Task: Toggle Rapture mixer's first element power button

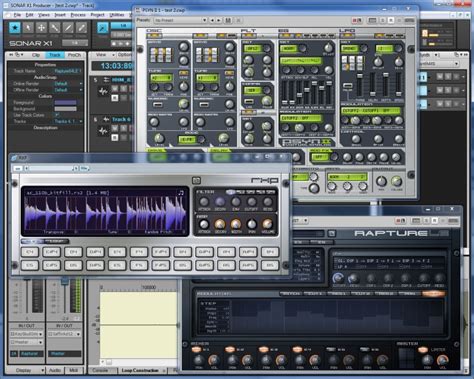Action: 196,349
